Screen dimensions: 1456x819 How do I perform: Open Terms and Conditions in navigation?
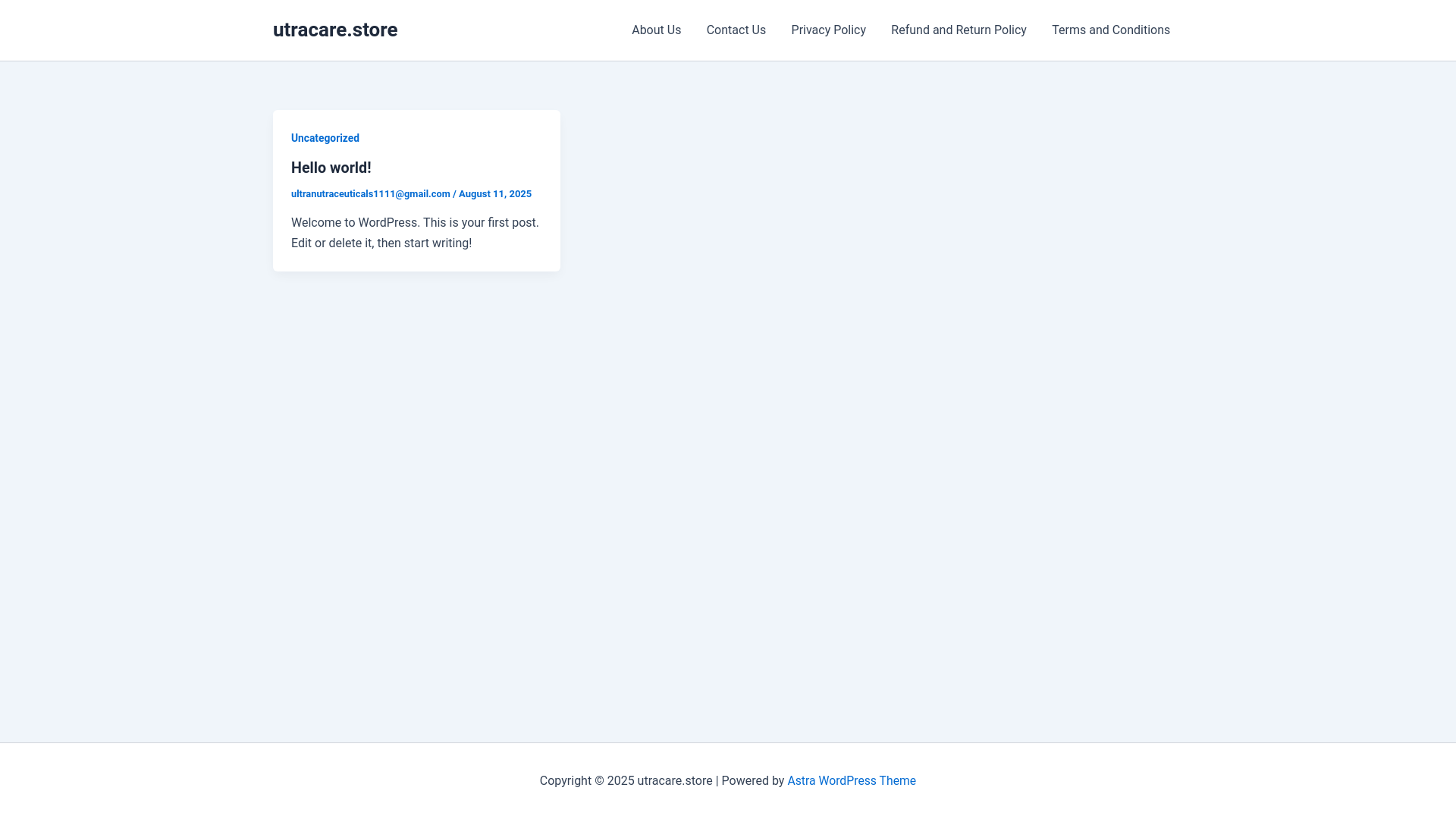click(x=1110, y=30)
